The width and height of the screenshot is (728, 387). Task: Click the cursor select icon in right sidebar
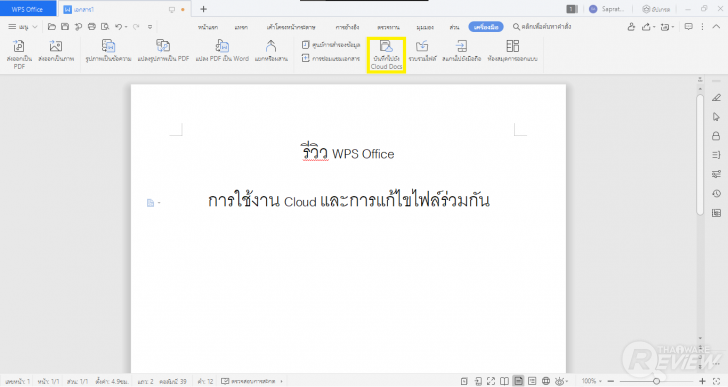pos(716,116)
